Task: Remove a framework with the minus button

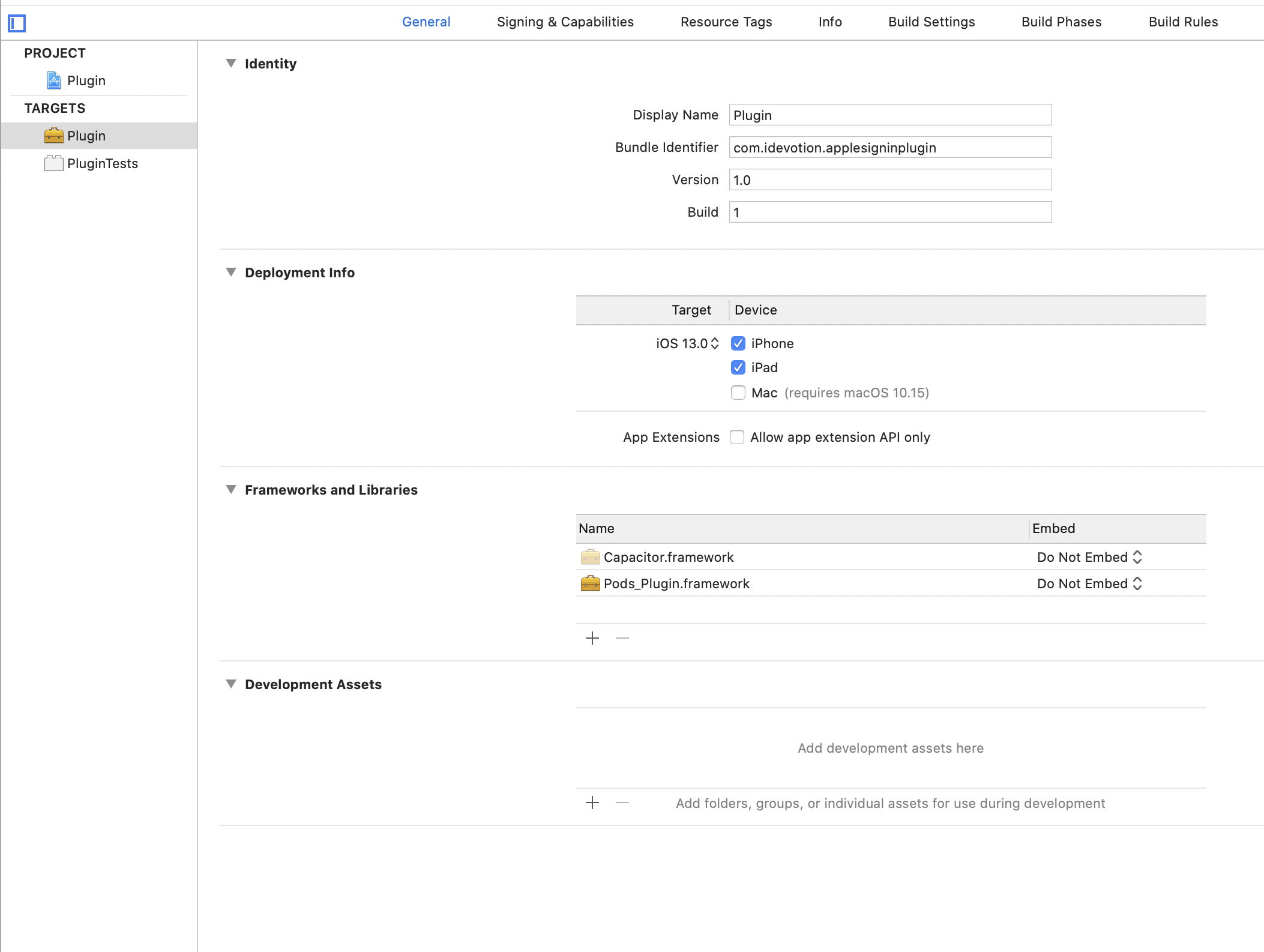Action: click(622, 638)
